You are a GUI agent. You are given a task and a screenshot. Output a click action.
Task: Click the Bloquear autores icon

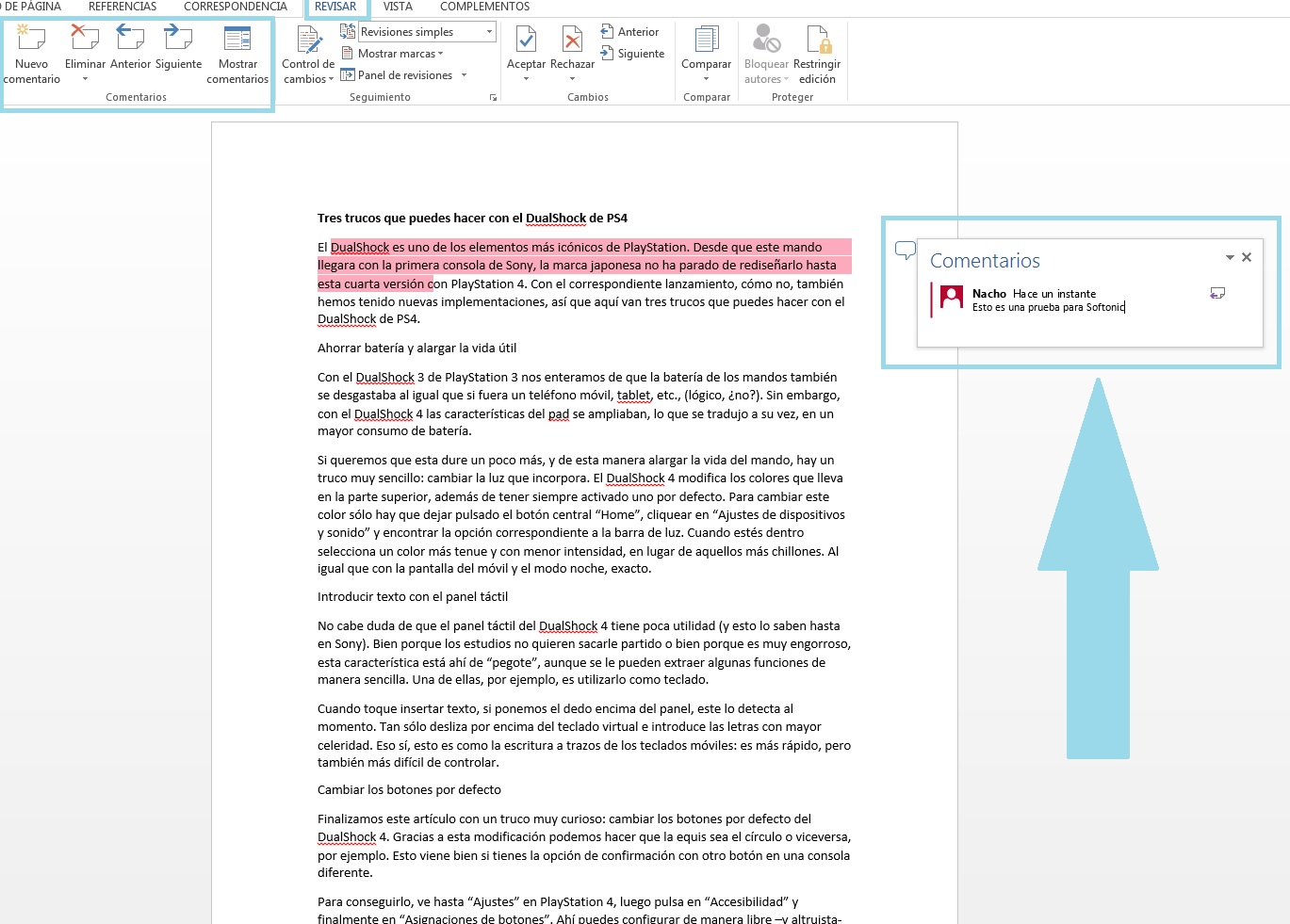point(766,39)
